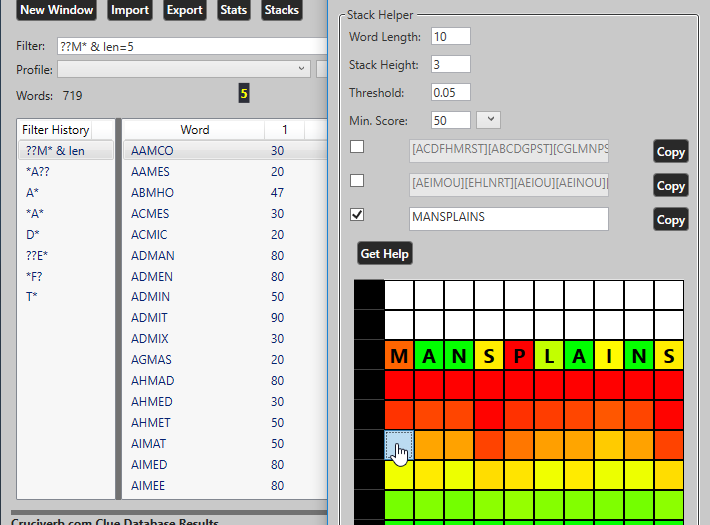Select the AHMET word row
Viewport: 710px width, 525px height.
225,423
